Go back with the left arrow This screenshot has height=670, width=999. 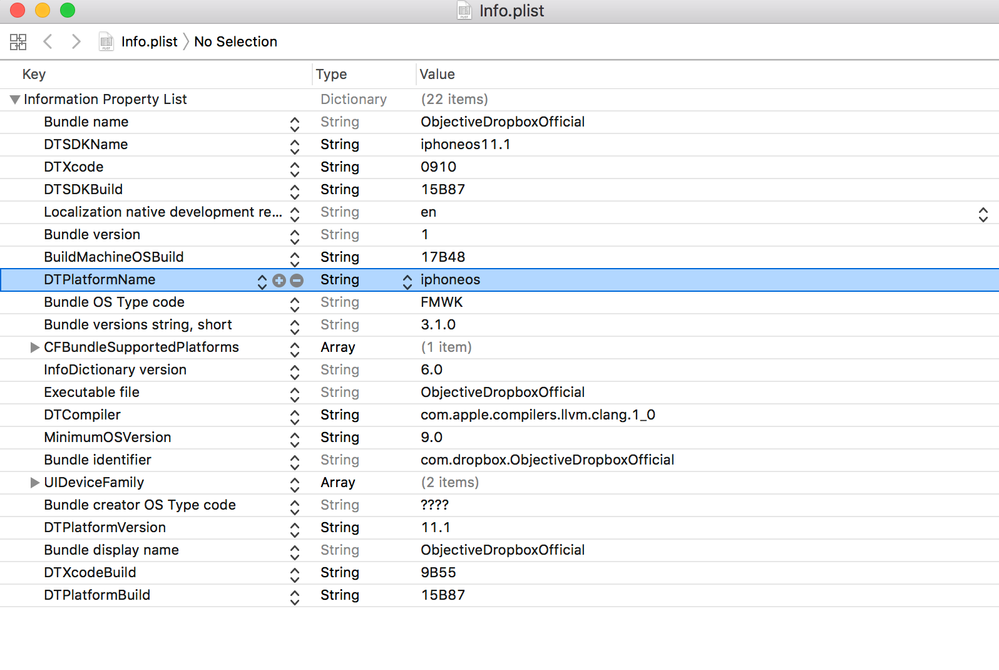tap(48, 42)
